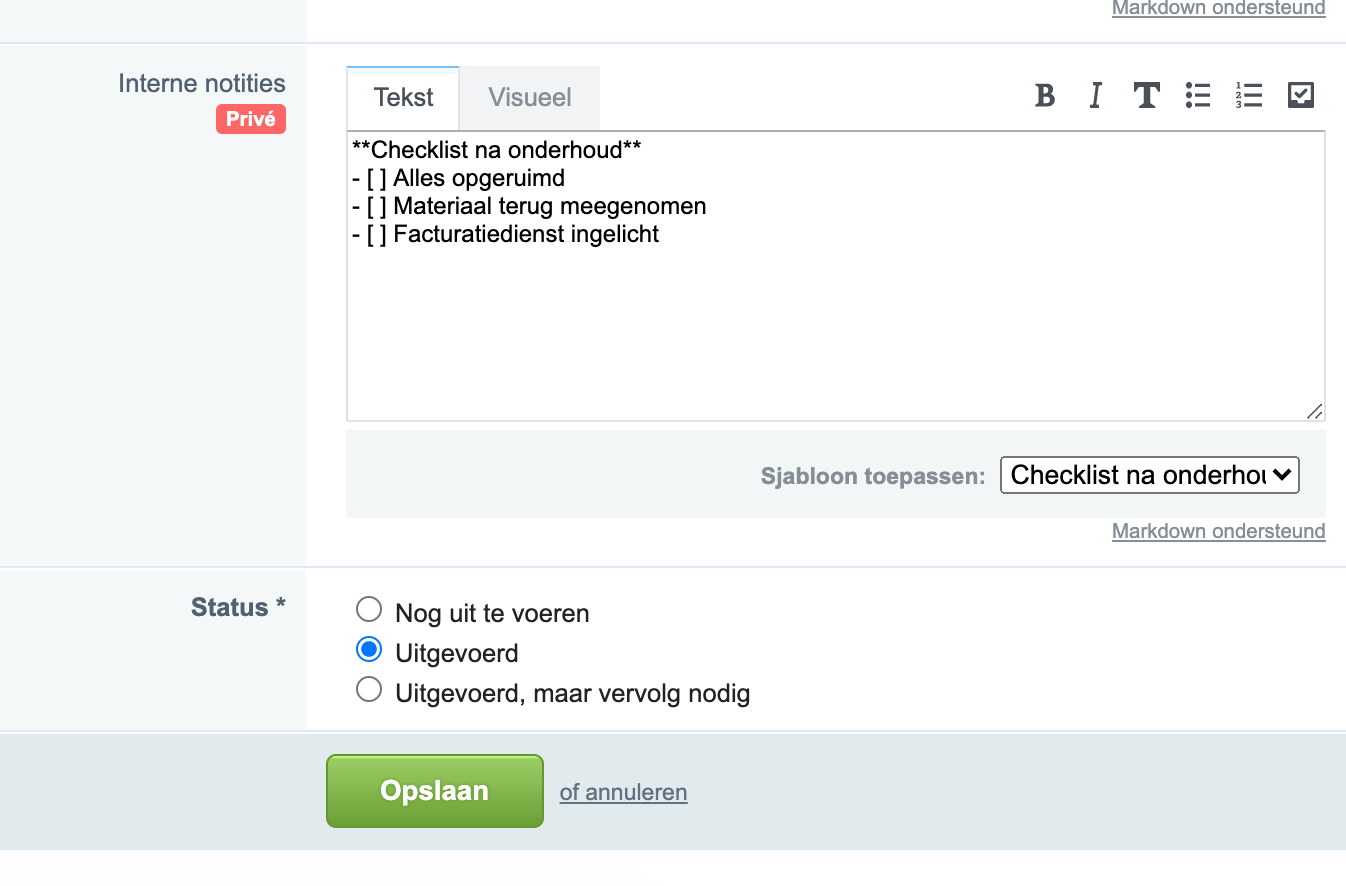Screen dimensions: 1346x886
Task: Insert a bullet list using the list icon
Action: coord(1197,95)
